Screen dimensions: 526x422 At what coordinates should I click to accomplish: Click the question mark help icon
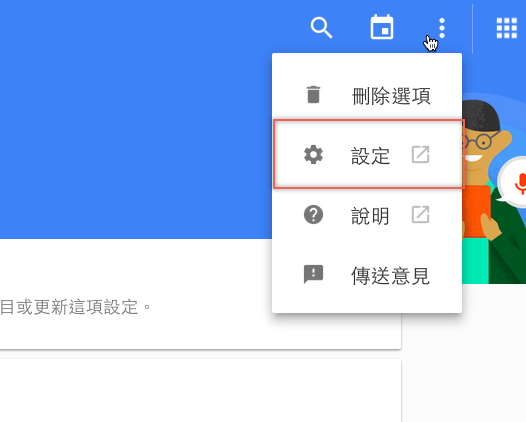(x=313, y=215)
